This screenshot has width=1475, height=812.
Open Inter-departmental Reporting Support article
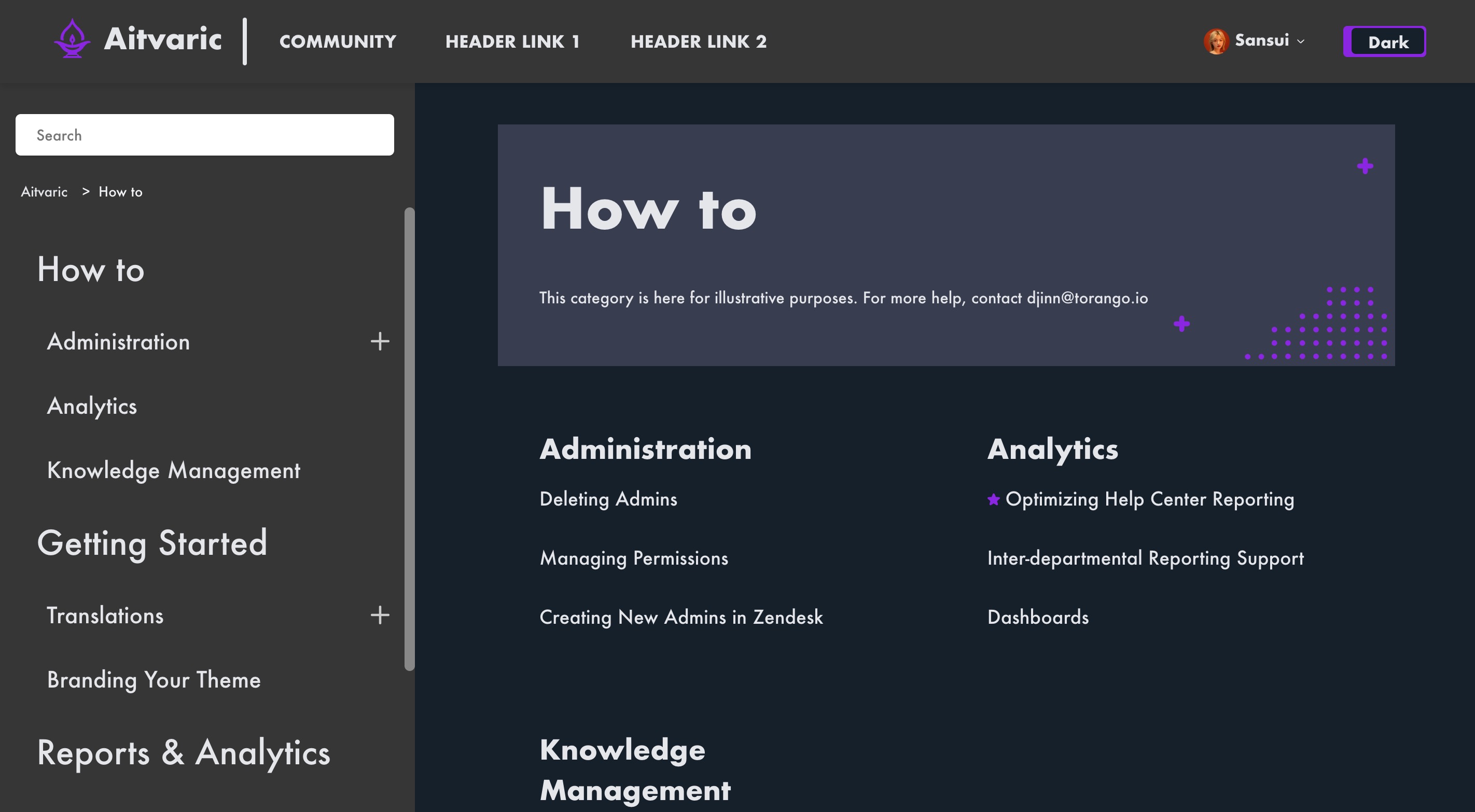click(1145, 558)
